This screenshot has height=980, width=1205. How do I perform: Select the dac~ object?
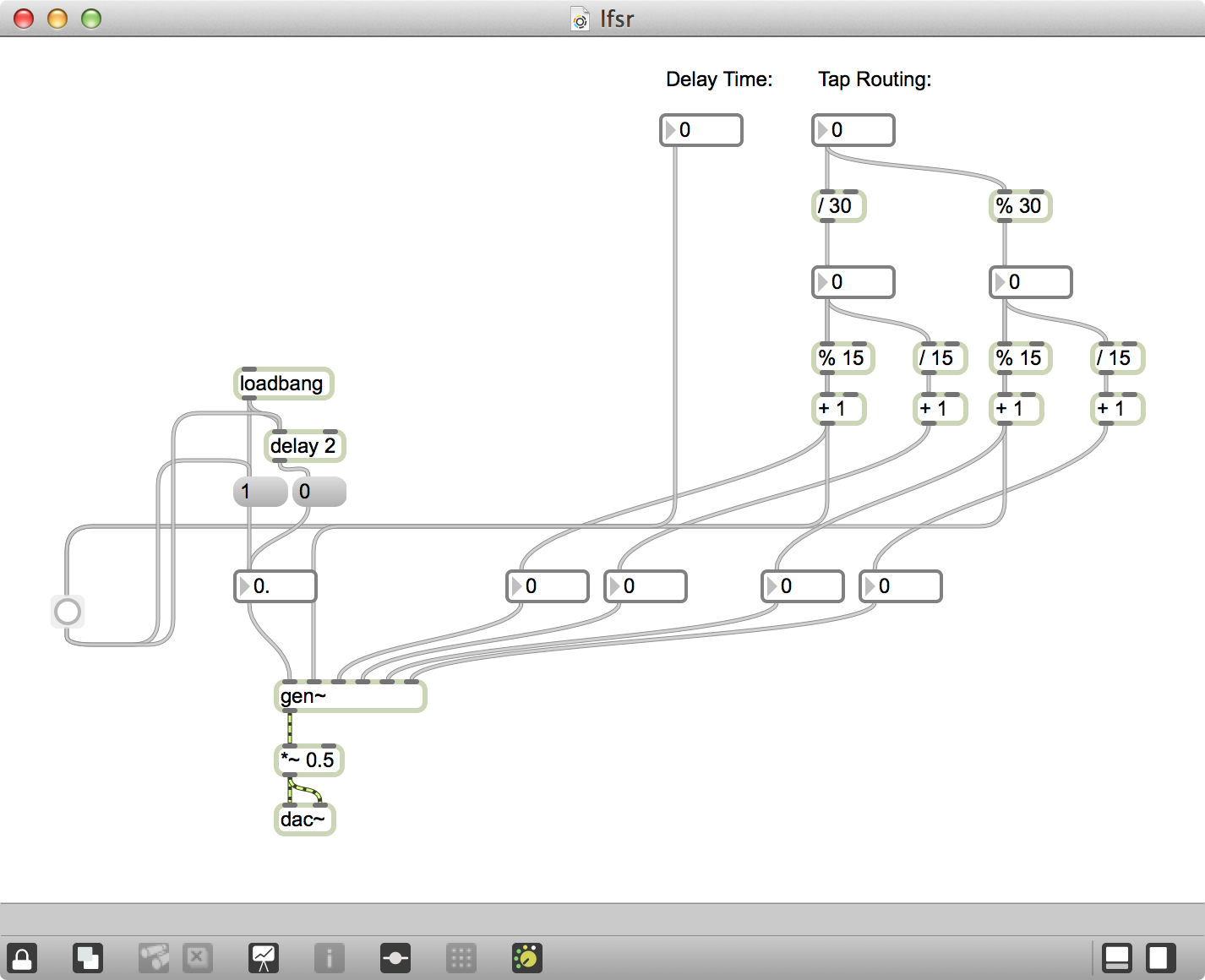[304, 819]
